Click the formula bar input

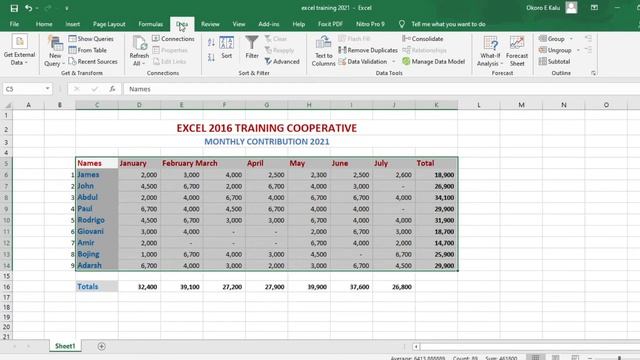[382, 89]
